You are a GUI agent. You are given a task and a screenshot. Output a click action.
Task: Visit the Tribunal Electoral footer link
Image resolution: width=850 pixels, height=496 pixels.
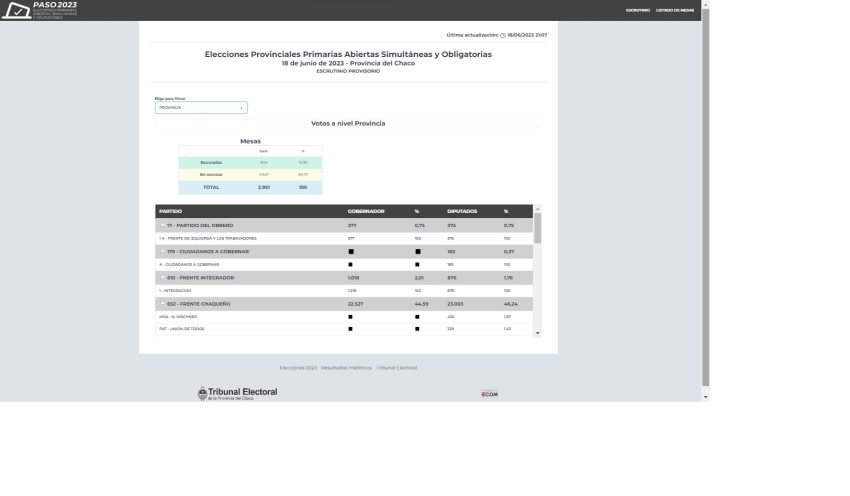397,368
